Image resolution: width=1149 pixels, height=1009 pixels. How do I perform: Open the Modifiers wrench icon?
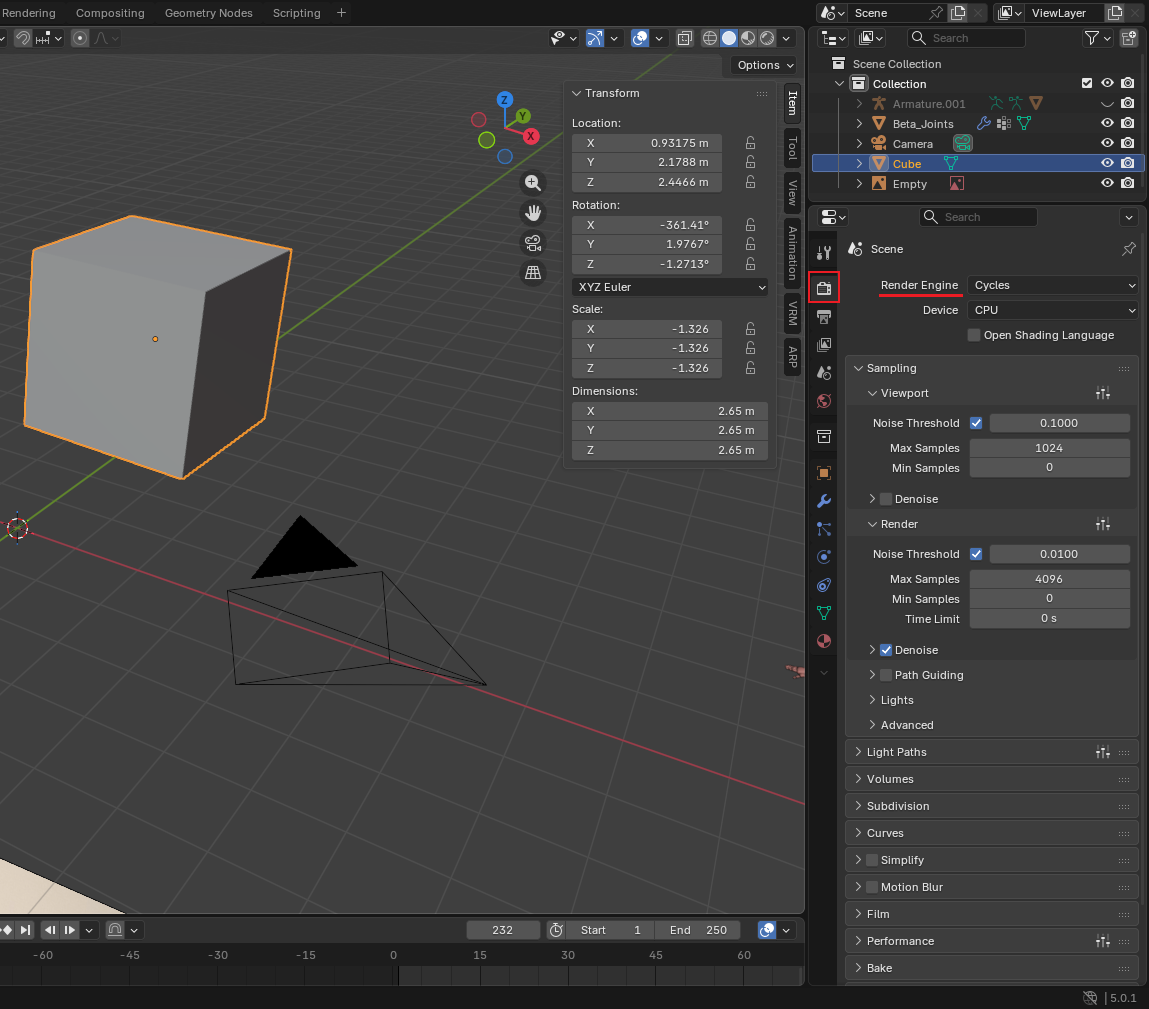click(x=824, y=501)
